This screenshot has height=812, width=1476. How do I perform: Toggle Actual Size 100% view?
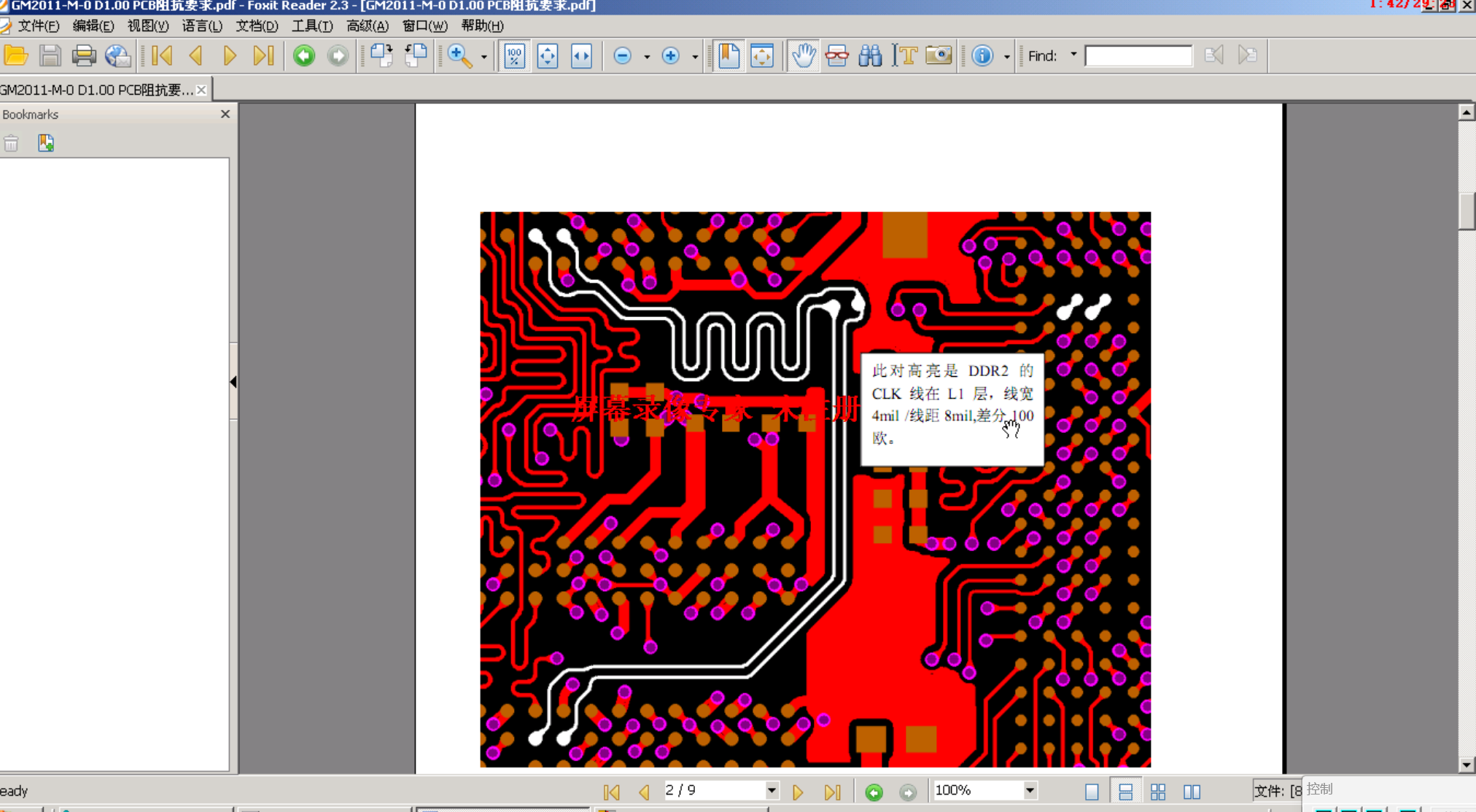tap(514, 55)
